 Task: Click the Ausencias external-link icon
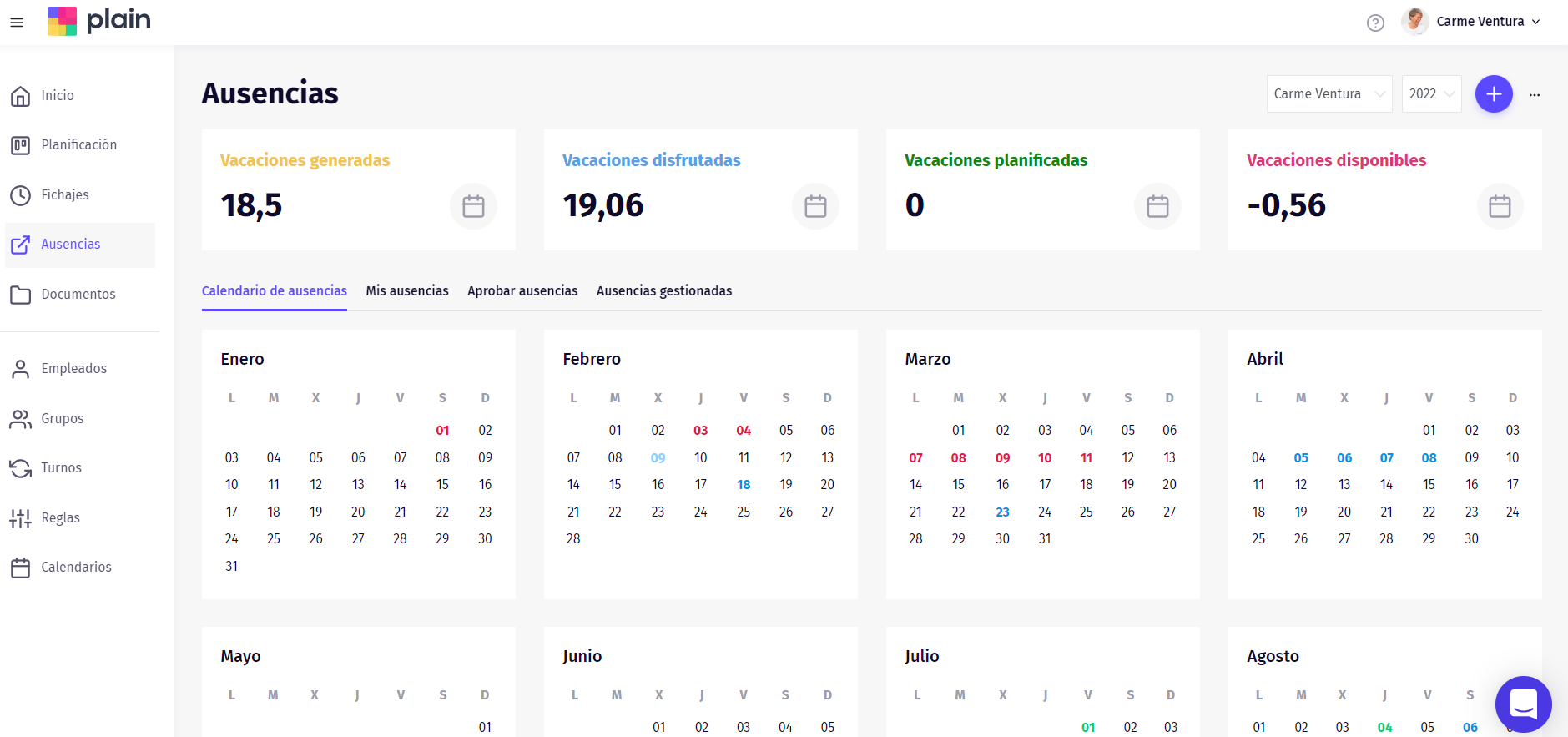(21, 245)
